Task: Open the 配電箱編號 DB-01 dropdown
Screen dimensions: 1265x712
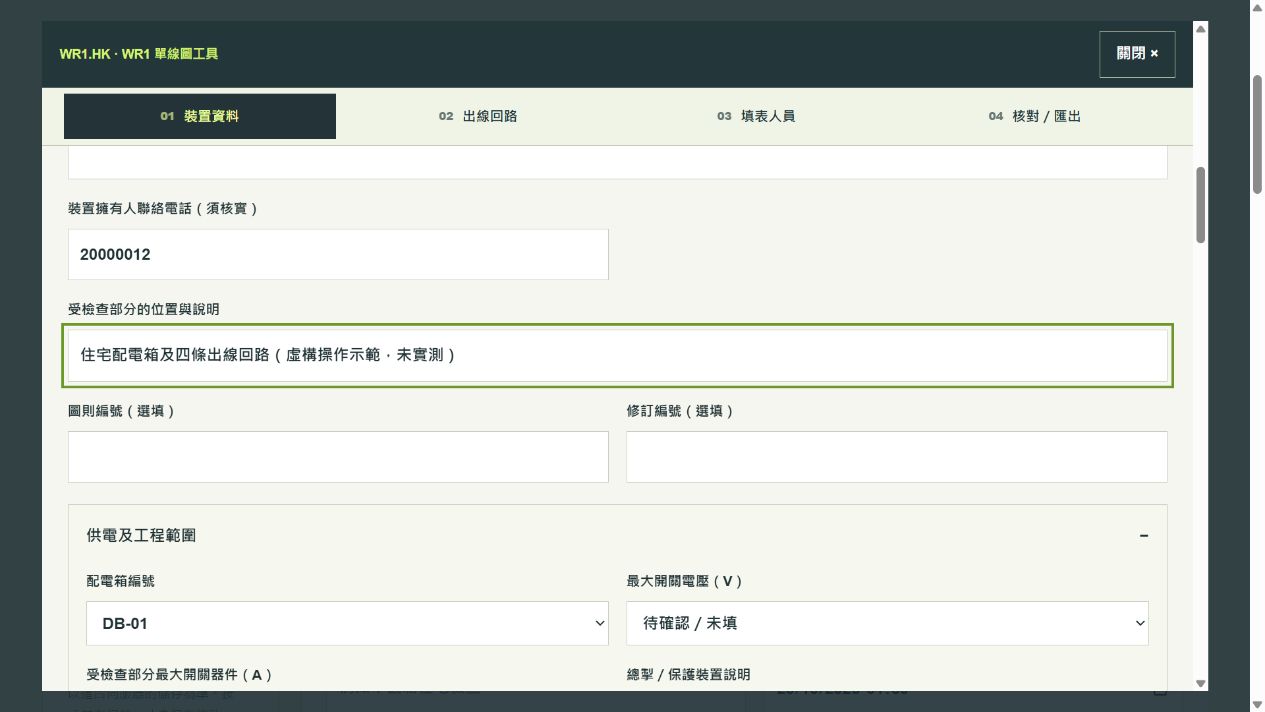Action: [347, 623]
